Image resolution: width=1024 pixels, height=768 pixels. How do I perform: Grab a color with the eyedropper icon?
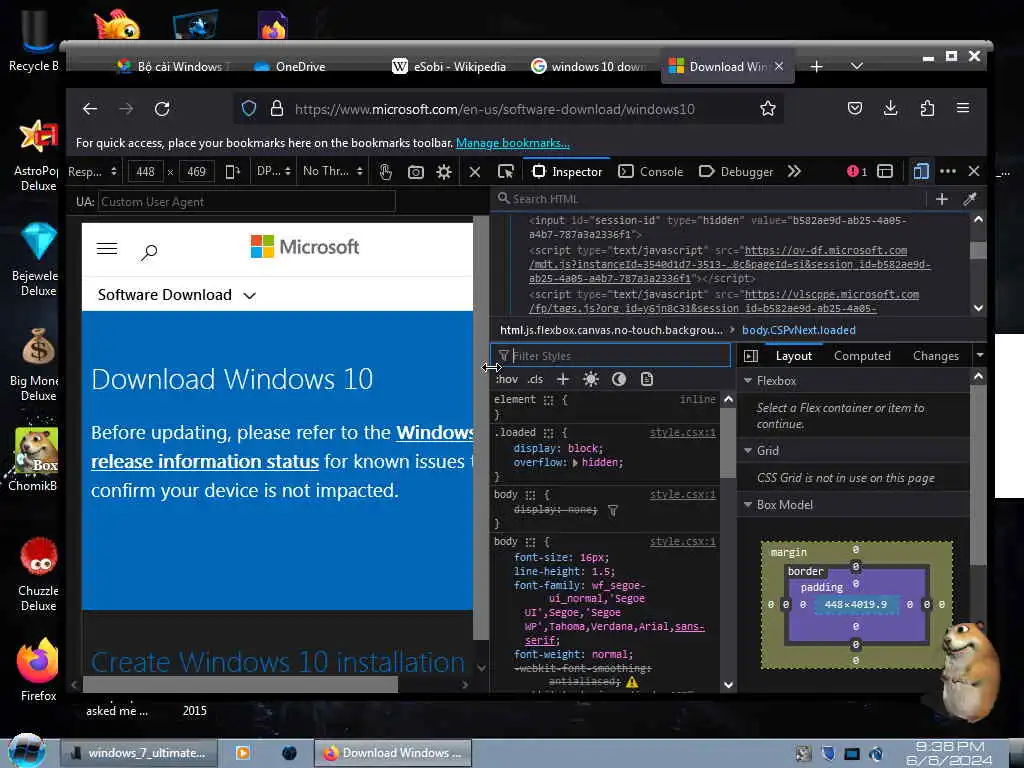point(970,199)
